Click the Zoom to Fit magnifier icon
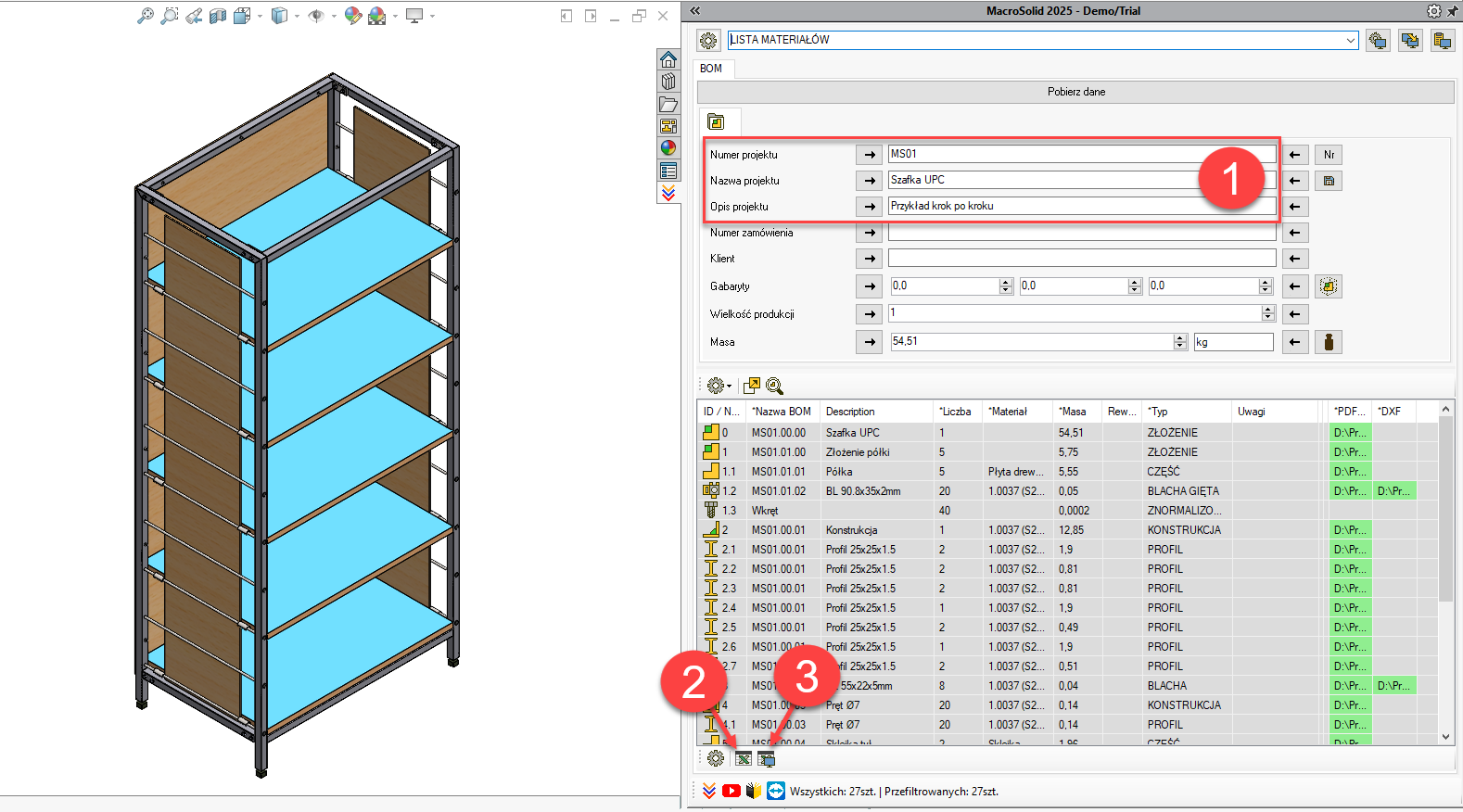 click(x=146, y=16)
